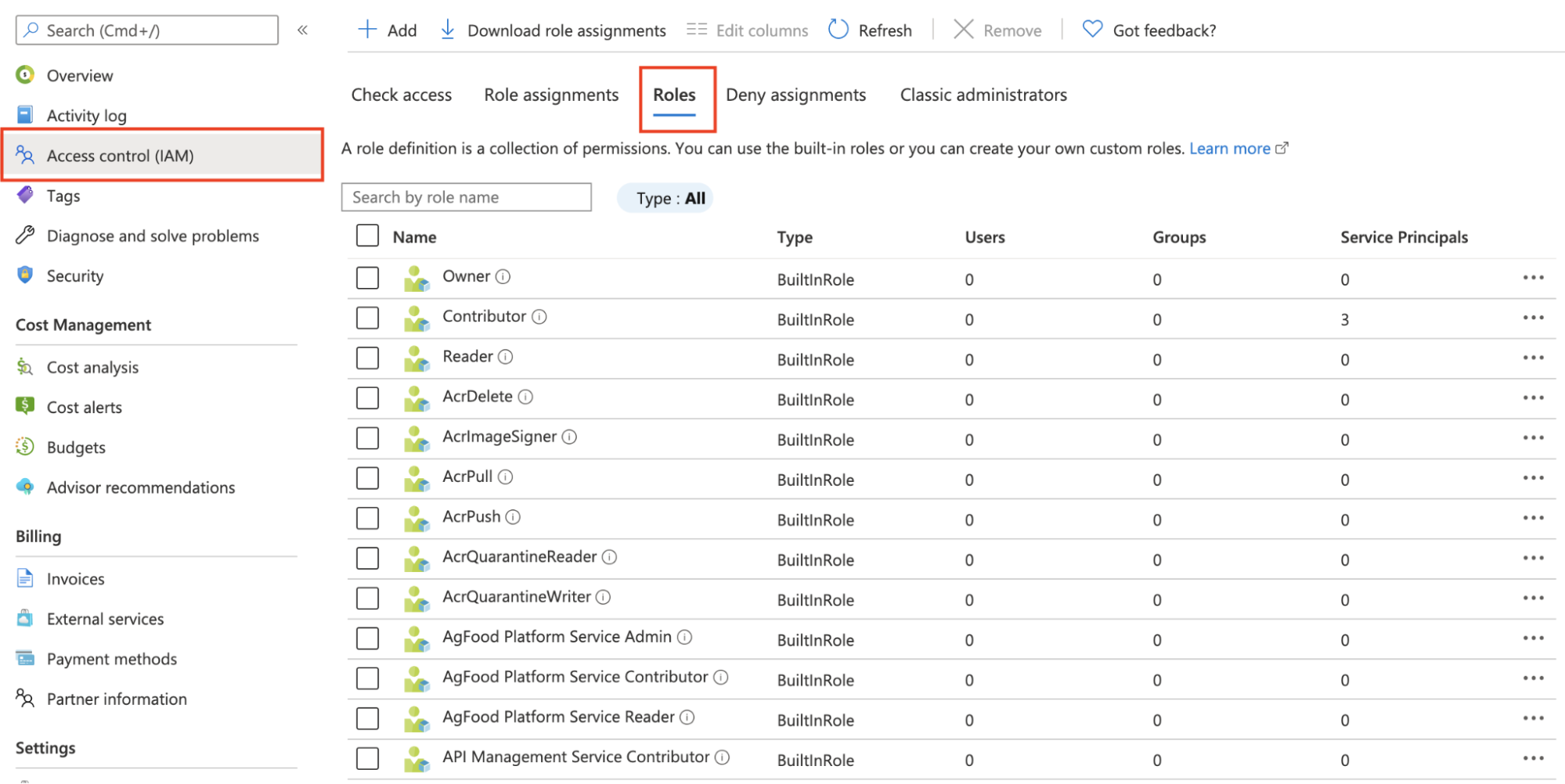Click the Overview sidebar icon

pyautogui.click(x=25, y=75)
